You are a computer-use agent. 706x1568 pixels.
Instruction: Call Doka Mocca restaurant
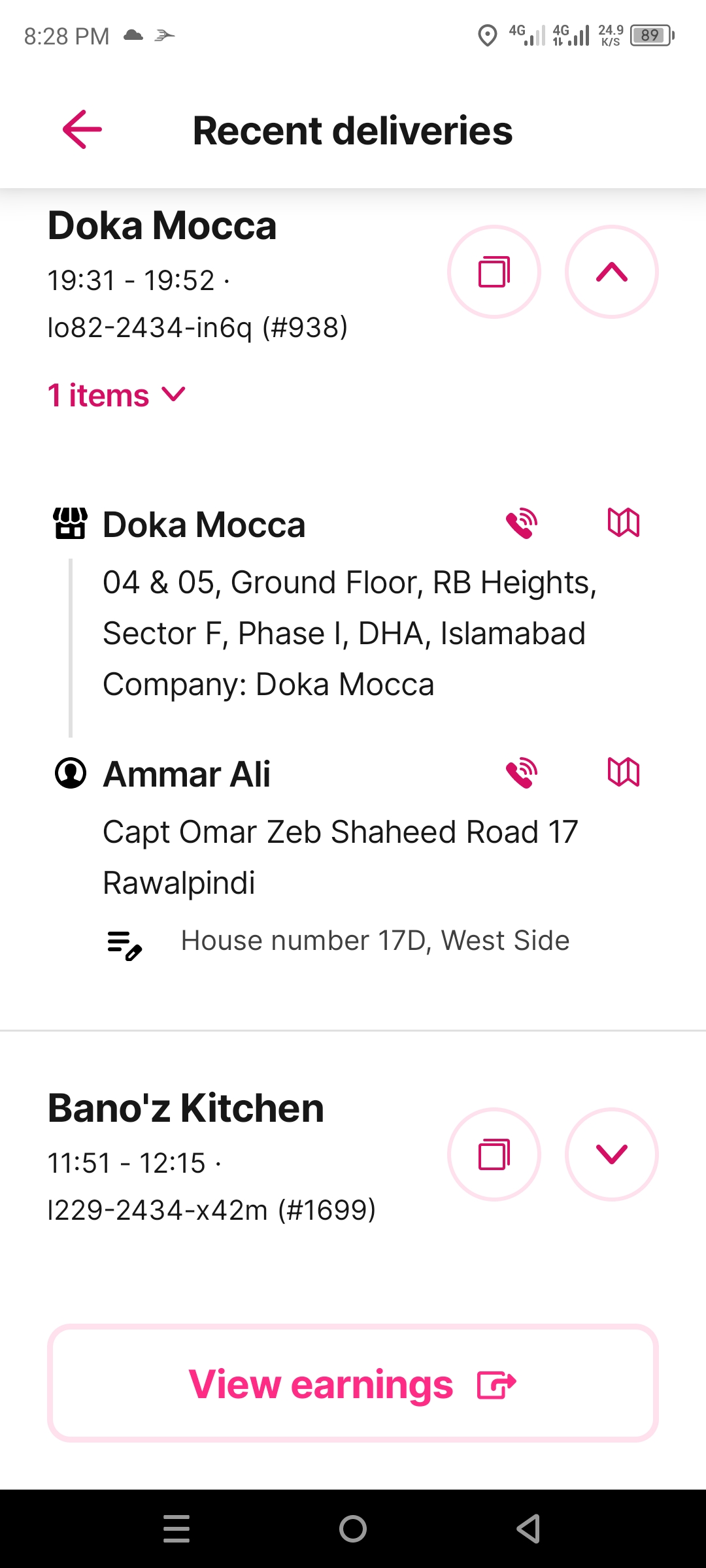[x=522, y=523]
